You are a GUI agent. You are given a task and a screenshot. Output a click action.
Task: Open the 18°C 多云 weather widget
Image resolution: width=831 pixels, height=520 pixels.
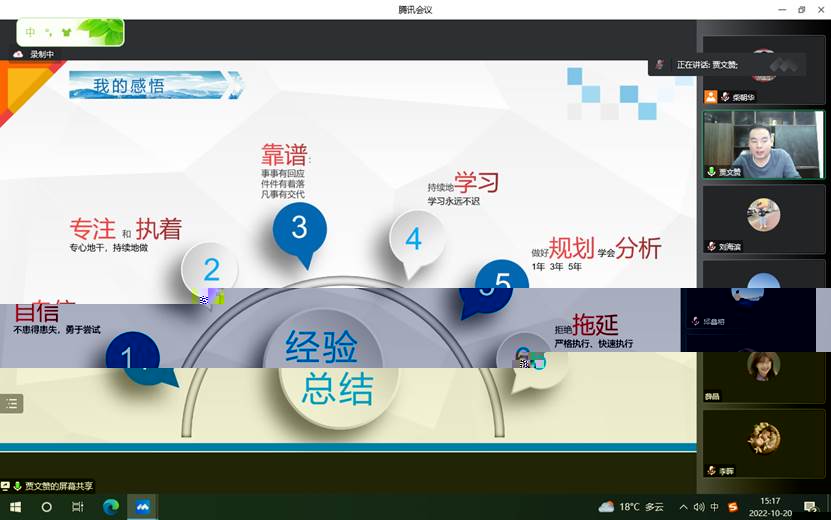[x=631, y=507]
